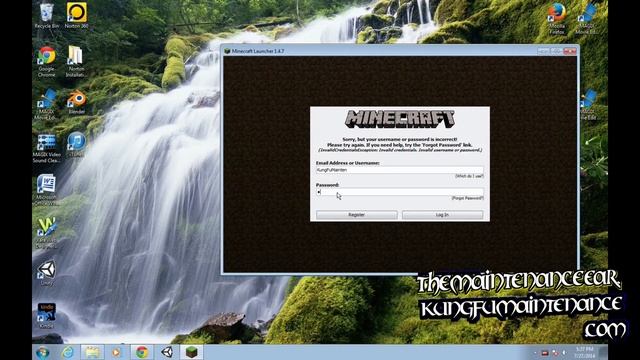Viewport: 640px width, 360px height.
Task: Open the Recycle Bin desktop icon
Action: 47,15
